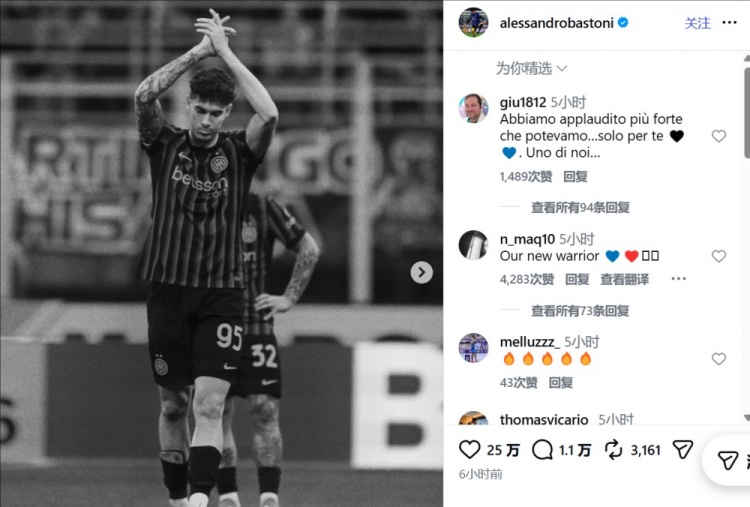Open comments via the speech bubble icon

point(542,450)
